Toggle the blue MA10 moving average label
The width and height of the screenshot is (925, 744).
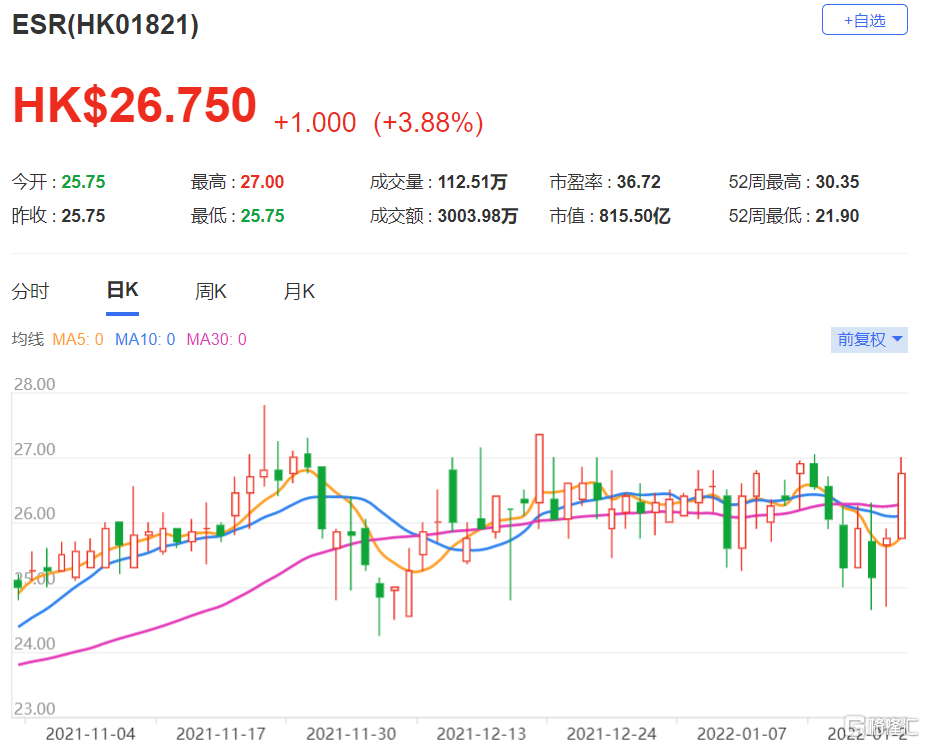pyautogui.click(x=145, y=340)
